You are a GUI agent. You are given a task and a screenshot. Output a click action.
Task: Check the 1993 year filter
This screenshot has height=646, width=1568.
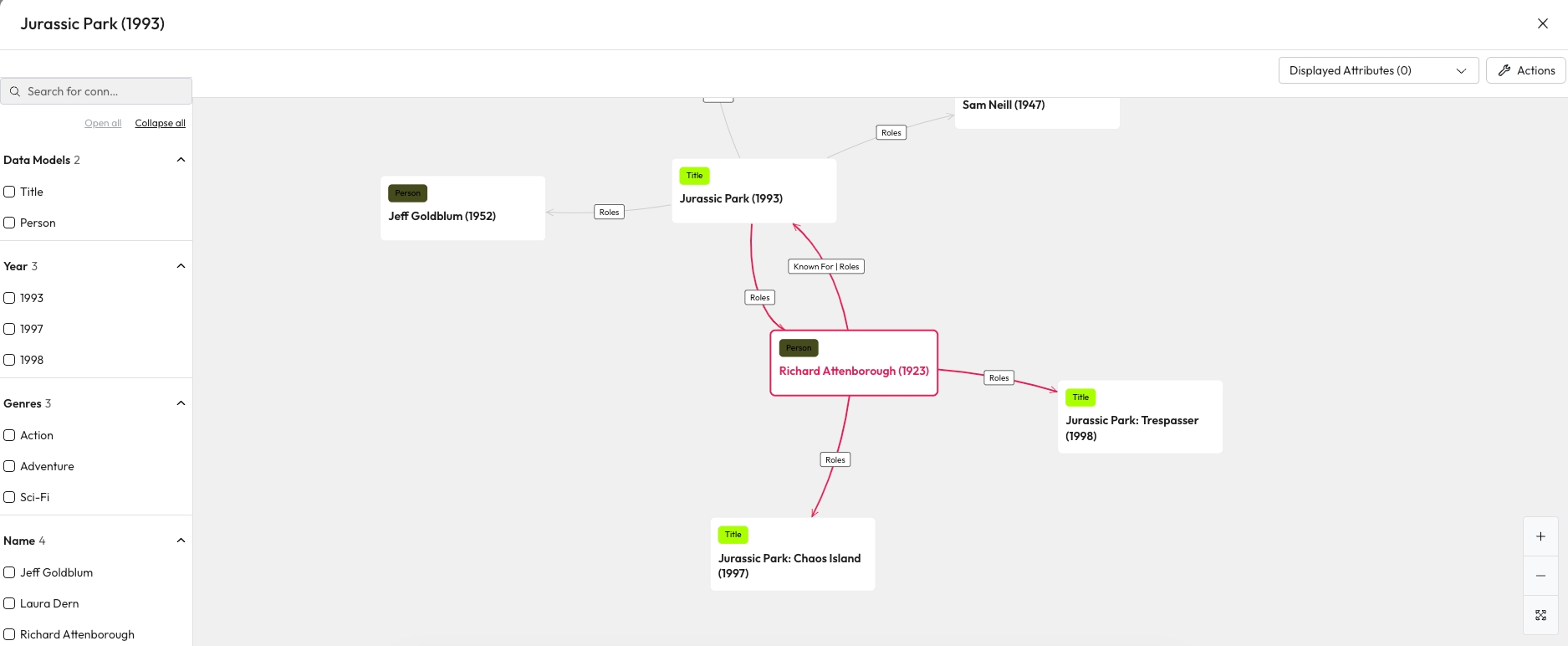click(x=10, y=298)
